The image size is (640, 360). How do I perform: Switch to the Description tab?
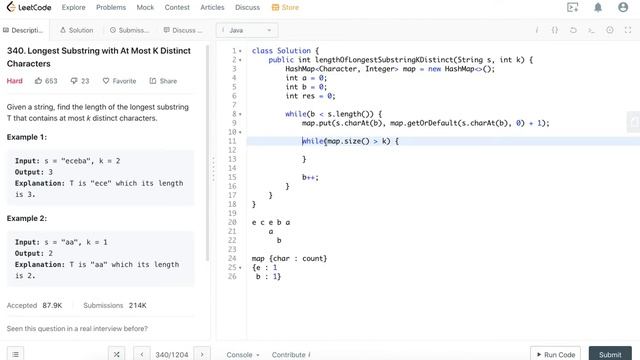pos(23,30)
